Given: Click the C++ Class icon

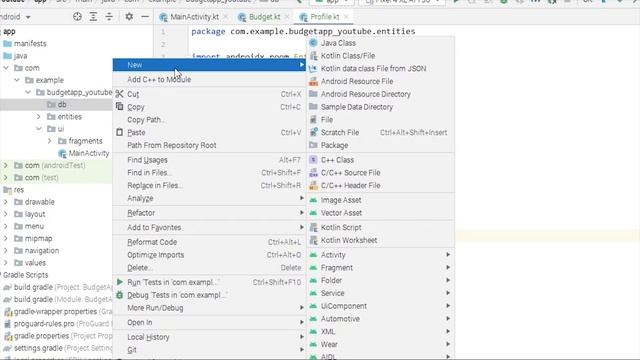Looking at the screenshot, I should click(313, 160).
